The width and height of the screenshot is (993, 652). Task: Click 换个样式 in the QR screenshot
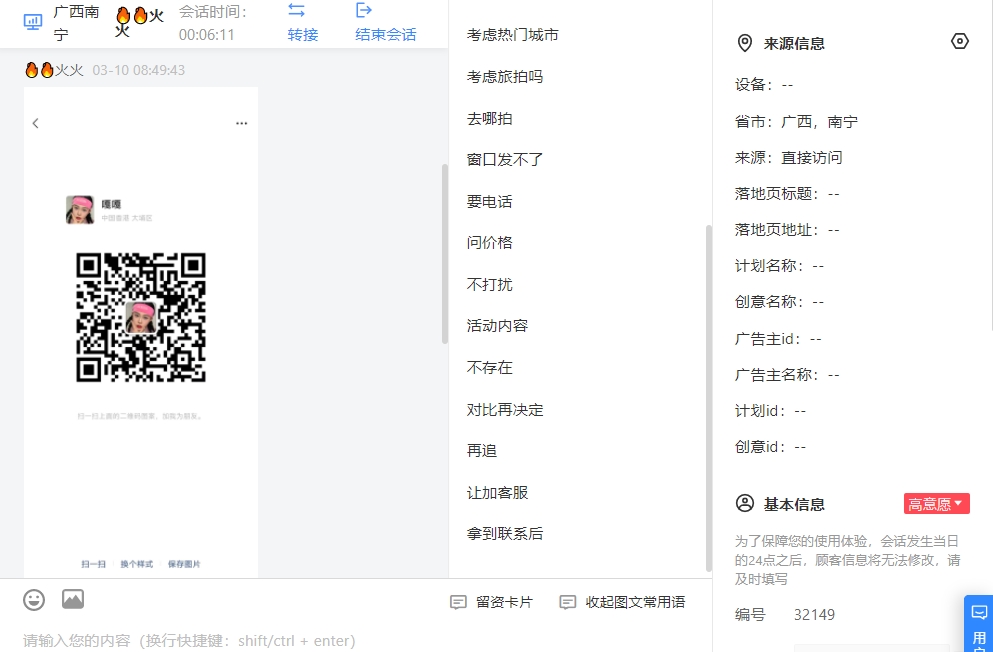(x=136, y=564)
